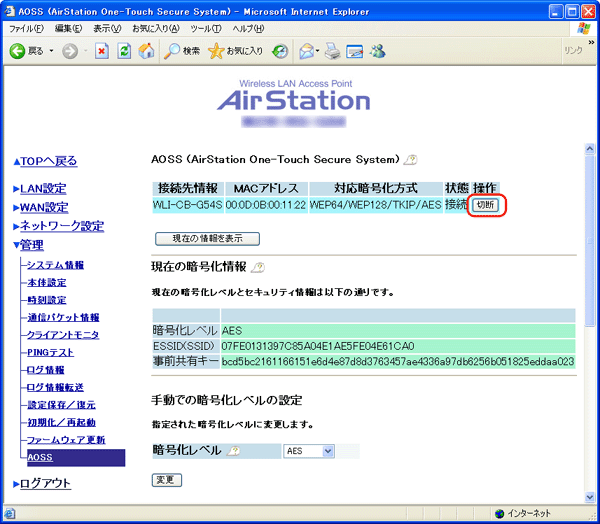Open the 初期化/再起動 link
The height and width of the screenshot is (524, 600).
coord(61,422)
